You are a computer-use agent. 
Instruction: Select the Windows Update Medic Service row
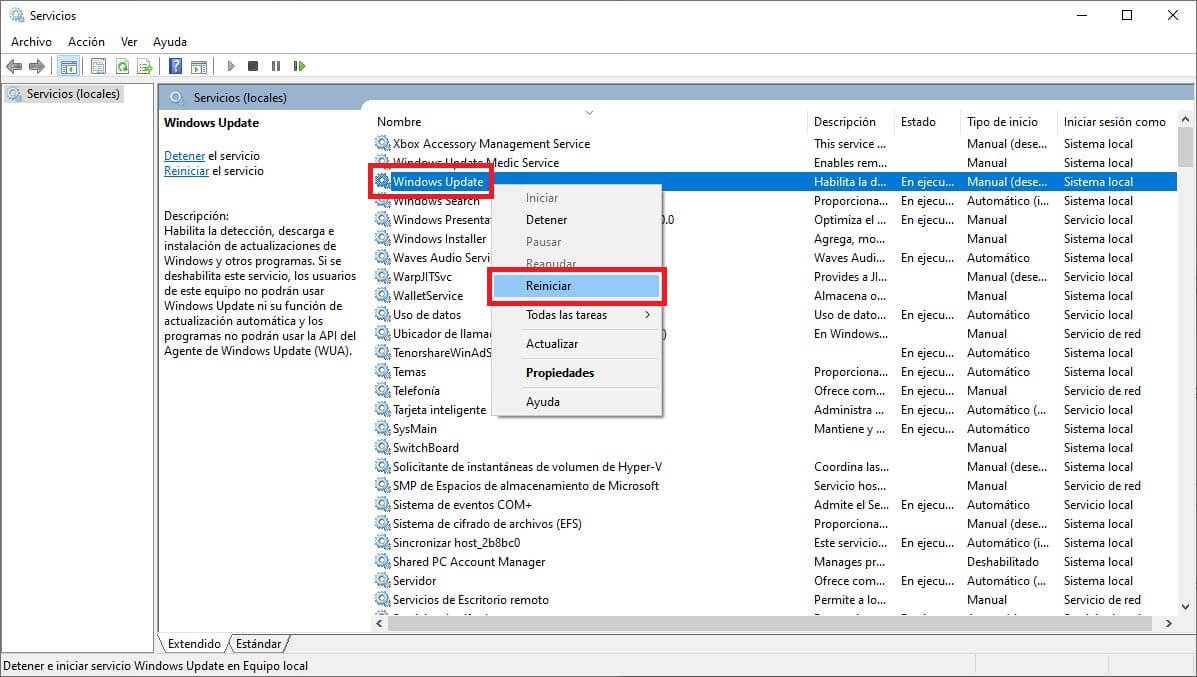coord(775,163)
